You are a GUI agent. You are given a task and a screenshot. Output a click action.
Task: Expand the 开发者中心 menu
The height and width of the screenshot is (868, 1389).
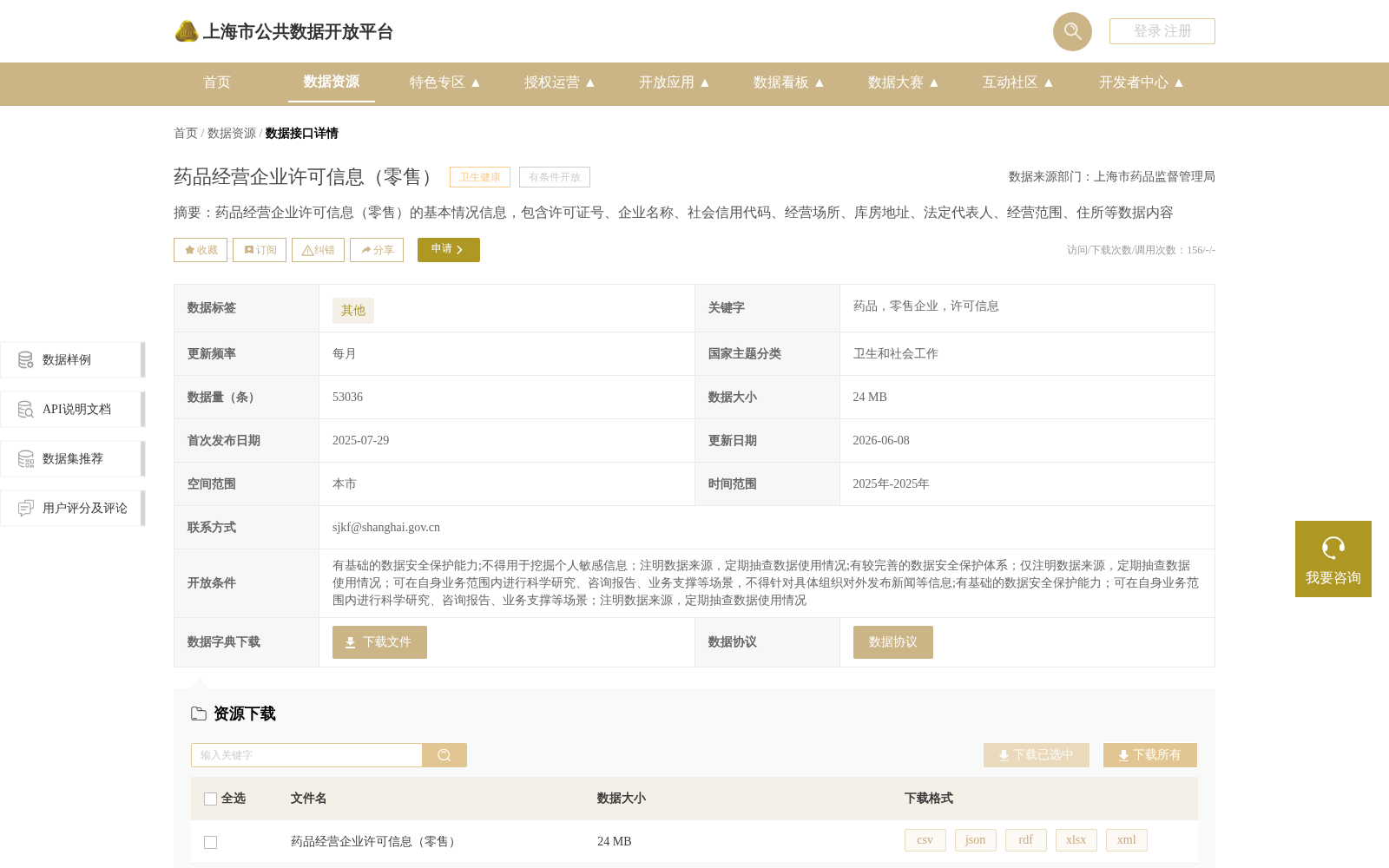[1142, 82]
